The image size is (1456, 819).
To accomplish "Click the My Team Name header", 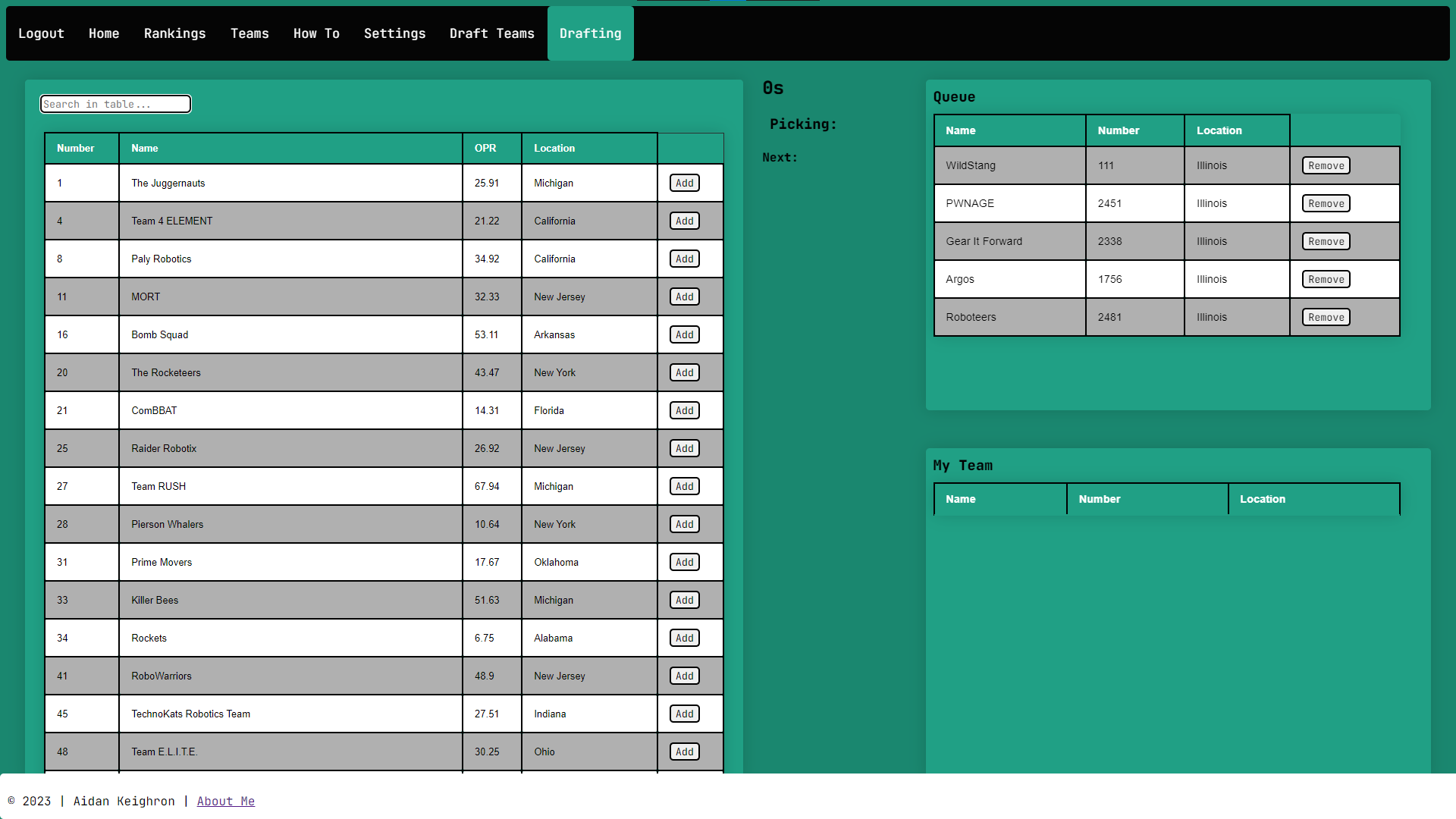I will (x=1000, y=499).
